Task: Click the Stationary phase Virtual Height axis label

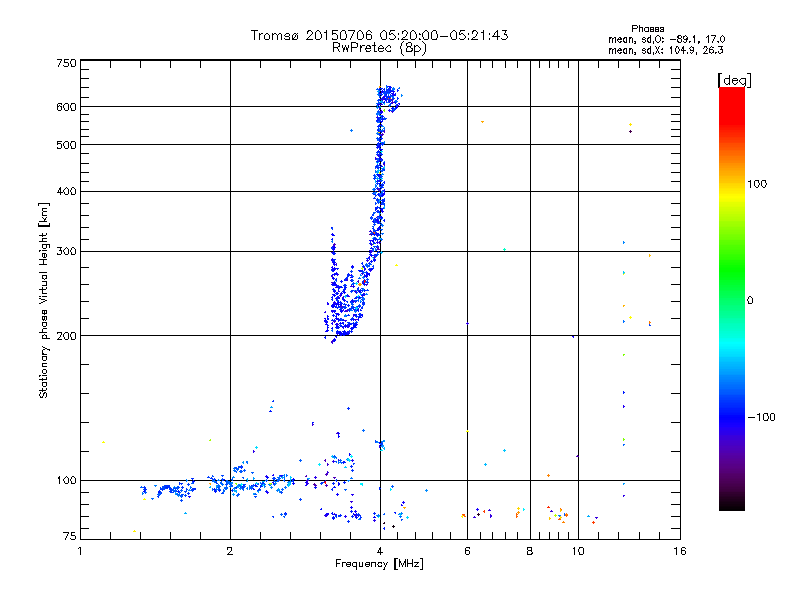Action: (44, 300)
